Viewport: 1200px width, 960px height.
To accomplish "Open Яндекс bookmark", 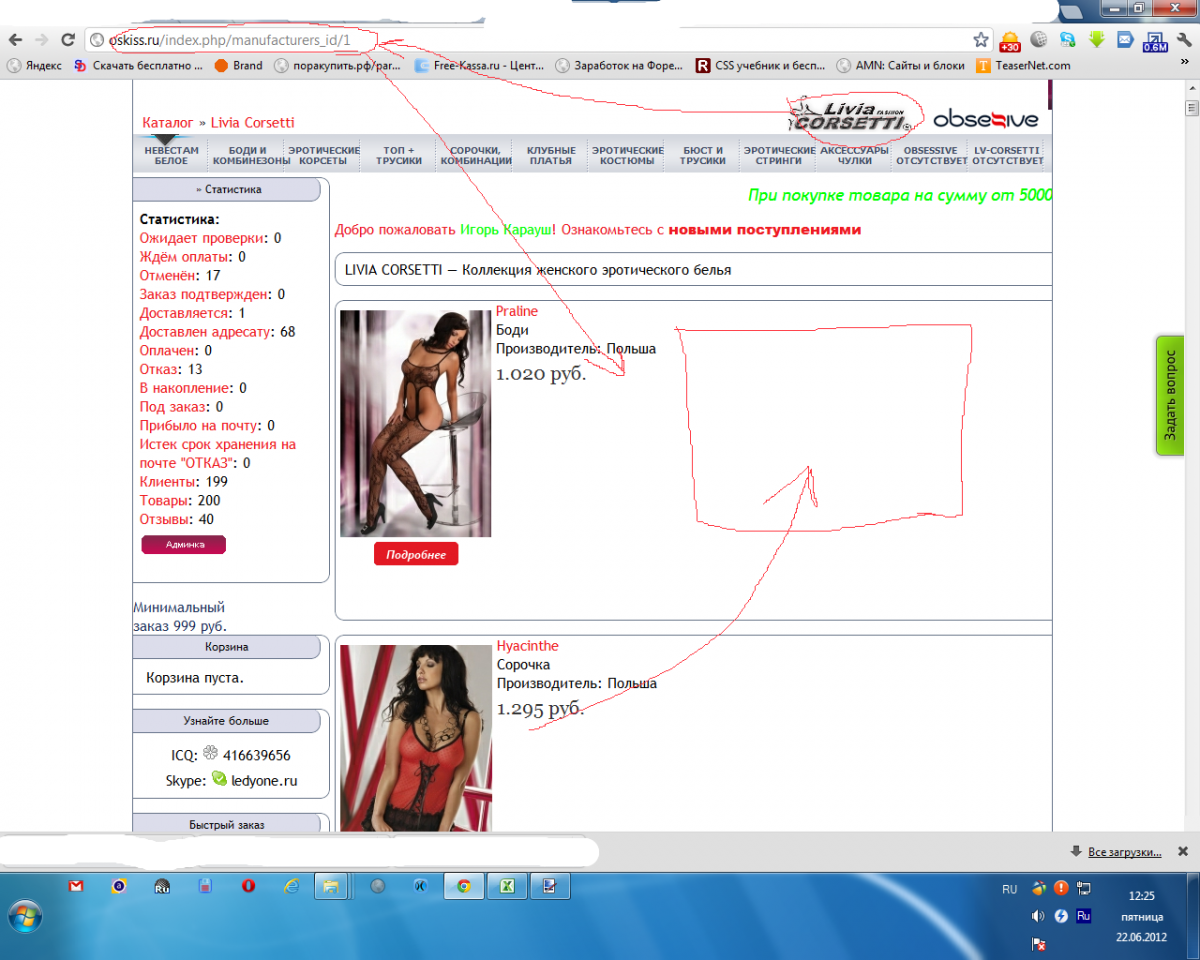I will pos(35,65).
